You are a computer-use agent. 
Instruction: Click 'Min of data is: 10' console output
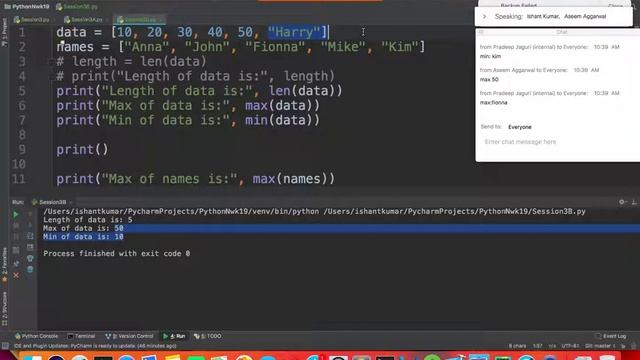83,237
